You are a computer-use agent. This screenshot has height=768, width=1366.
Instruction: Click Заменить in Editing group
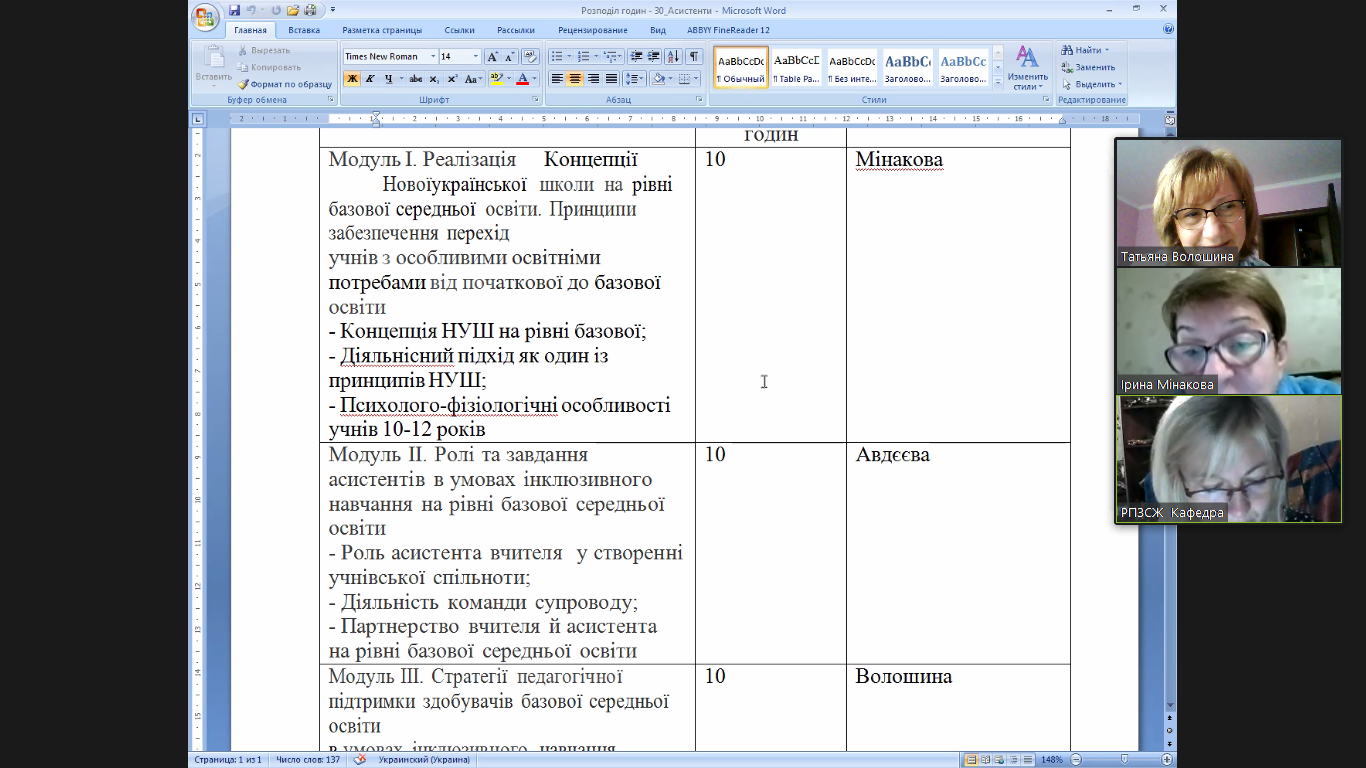click(x=1088, y=67)
